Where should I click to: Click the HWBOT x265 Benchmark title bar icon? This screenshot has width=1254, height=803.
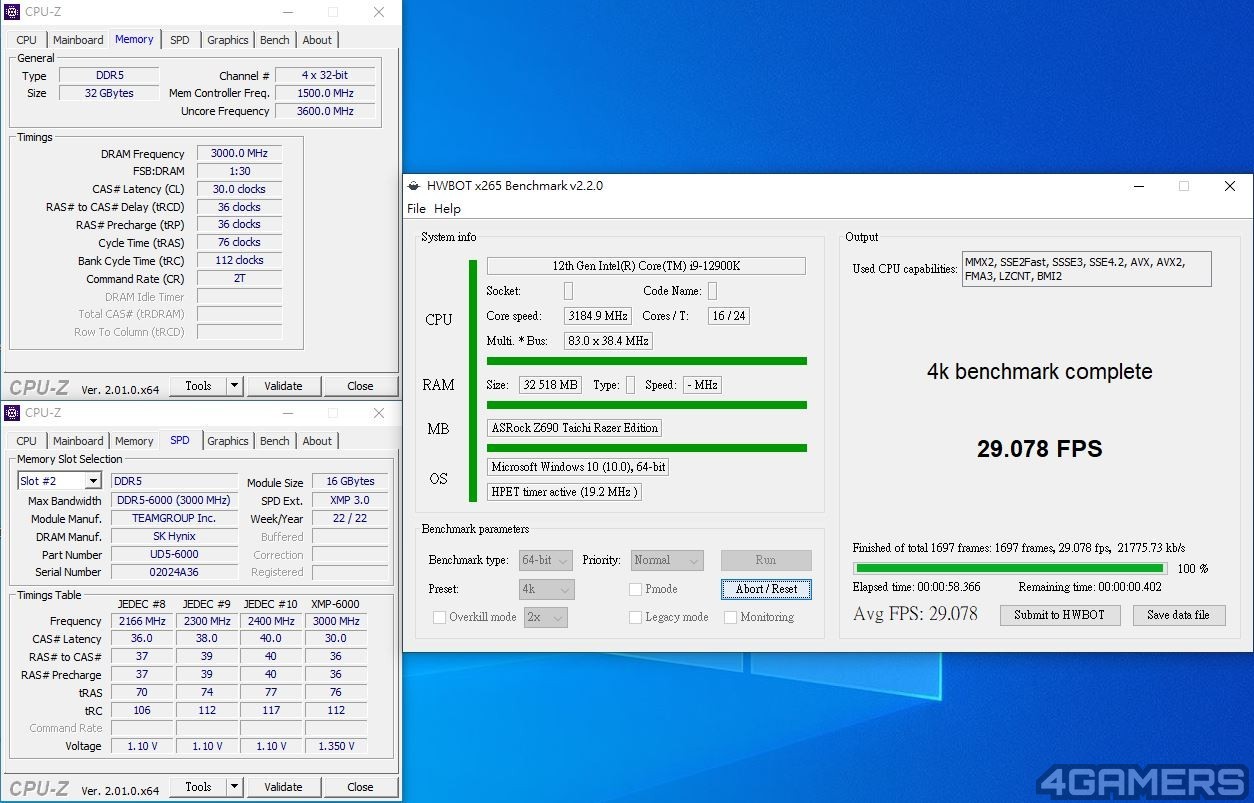[414, 186]
